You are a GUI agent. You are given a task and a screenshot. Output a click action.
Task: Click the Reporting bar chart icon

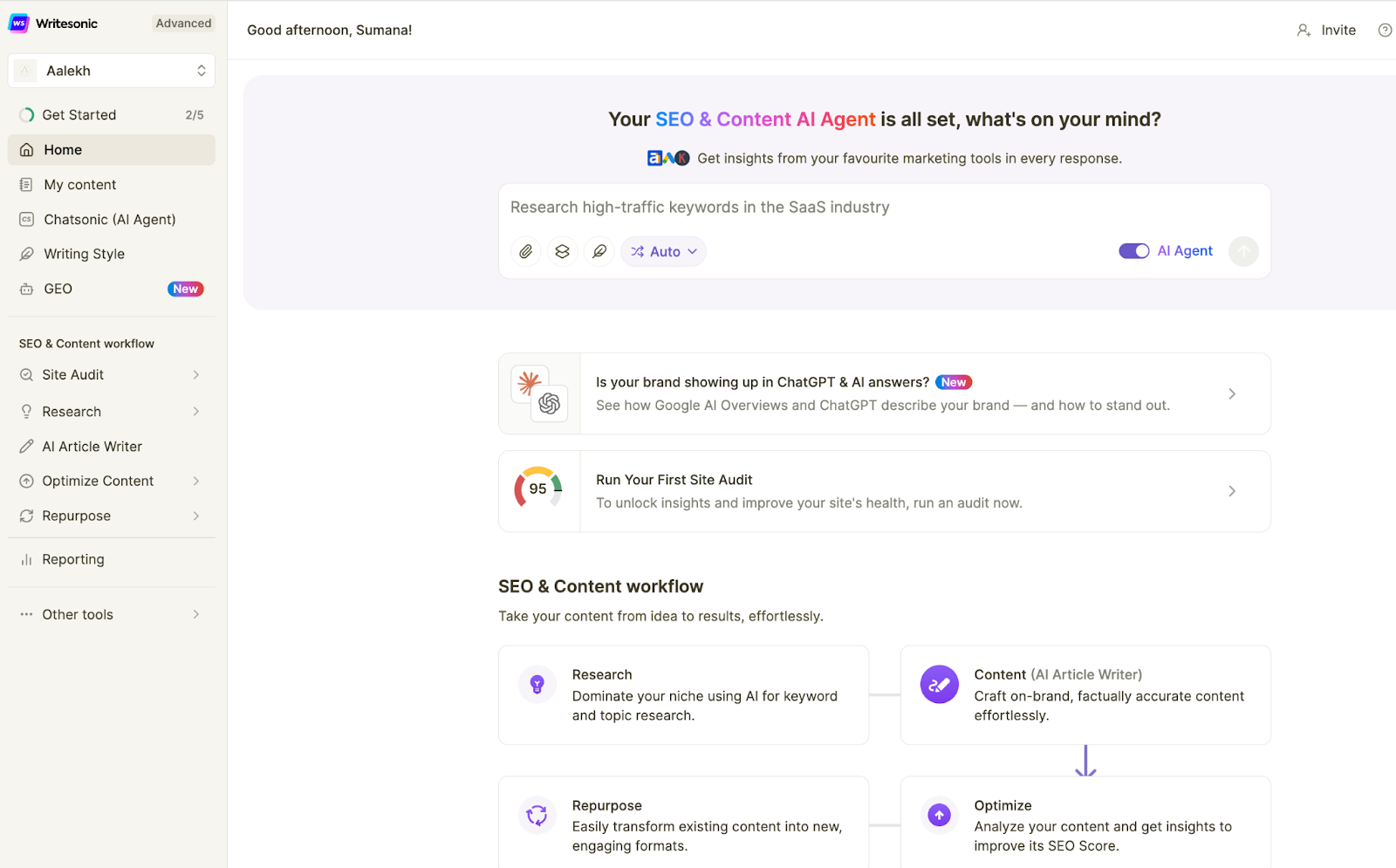pos(27,560)
